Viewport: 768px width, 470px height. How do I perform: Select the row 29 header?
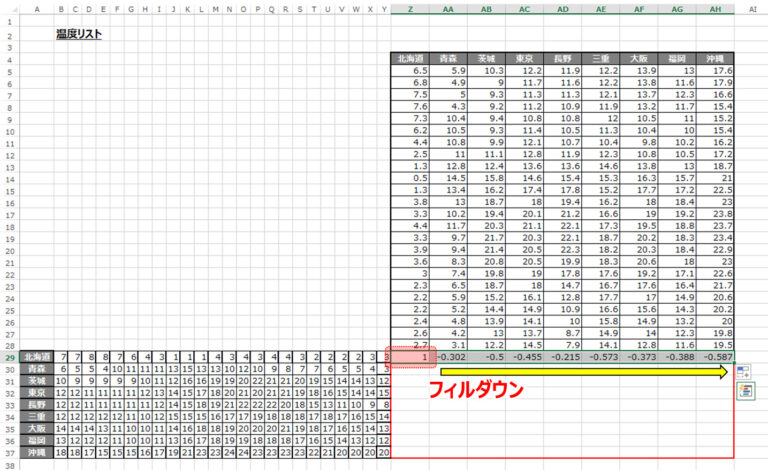pyautogui.click(x=10, y=357)
